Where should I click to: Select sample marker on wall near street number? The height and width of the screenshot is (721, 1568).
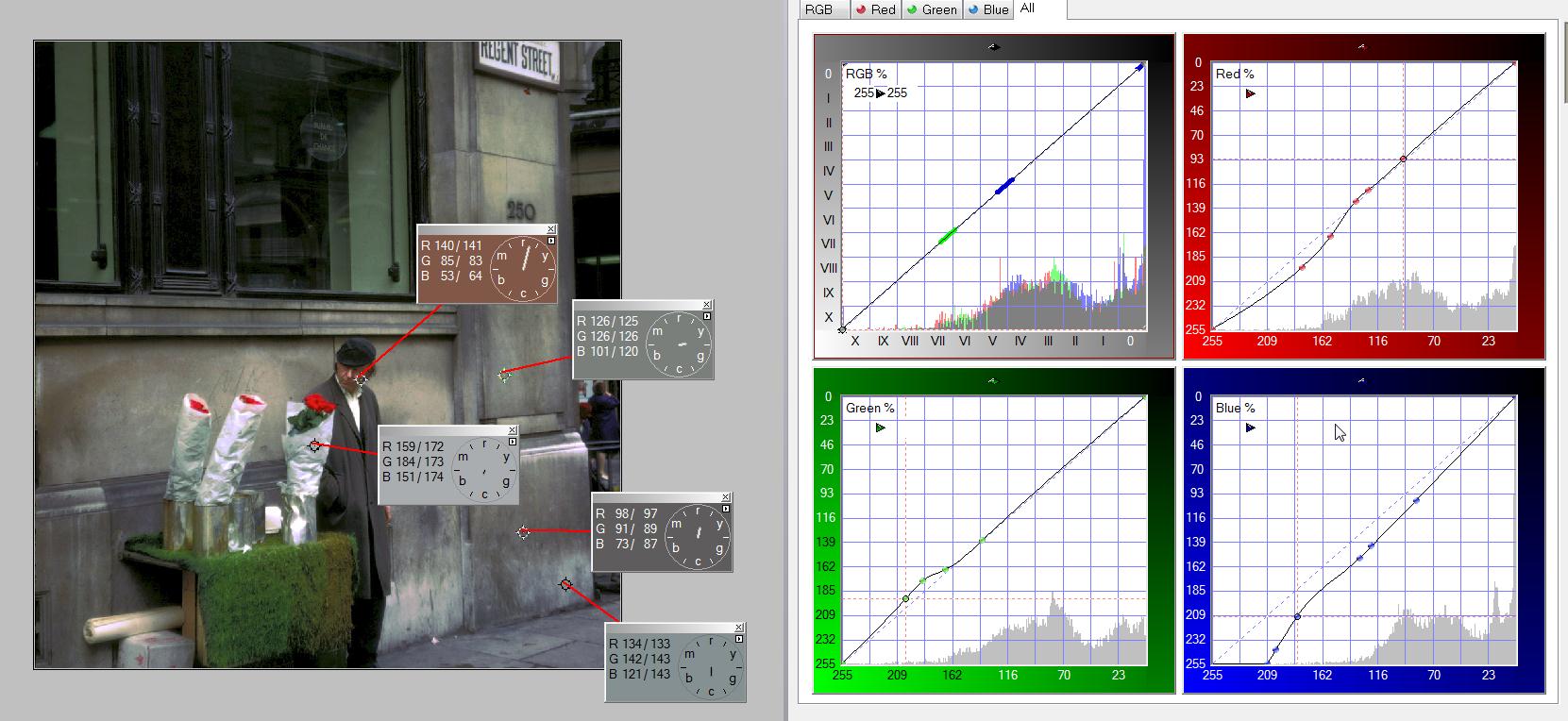(x=504, y=375)
